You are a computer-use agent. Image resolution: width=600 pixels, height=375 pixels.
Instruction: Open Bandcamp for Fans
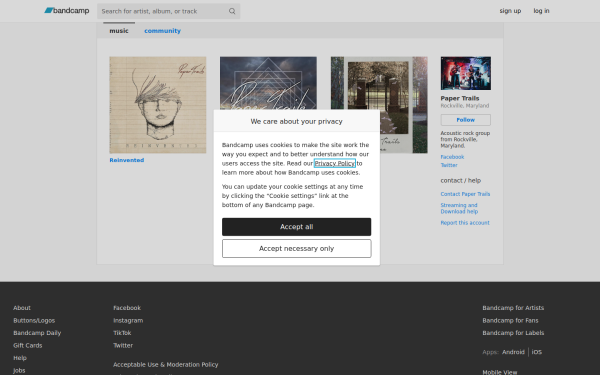tap(510, 320)
